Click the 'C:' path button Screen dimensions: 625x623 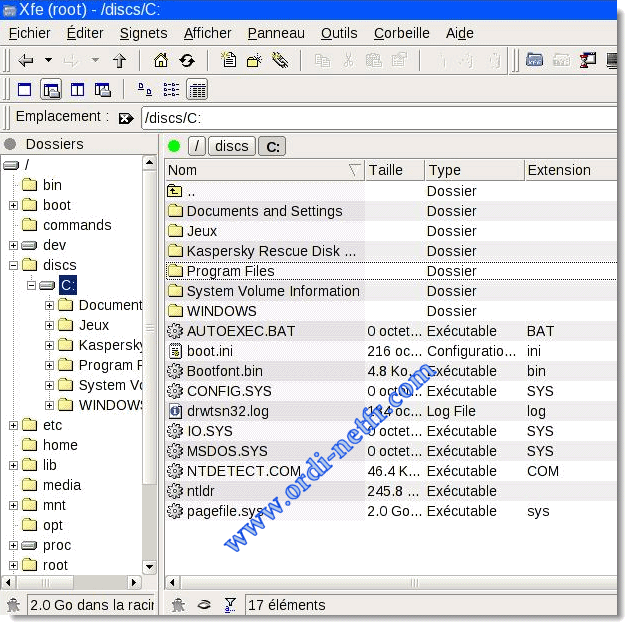[272, 146]
